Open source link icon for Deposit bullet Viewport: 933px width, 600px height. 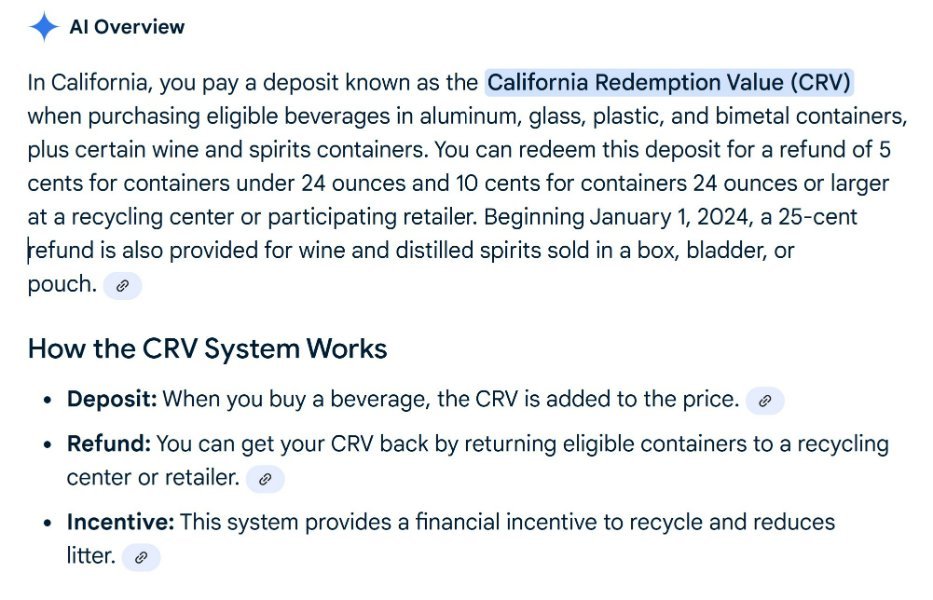click(764, 401)
